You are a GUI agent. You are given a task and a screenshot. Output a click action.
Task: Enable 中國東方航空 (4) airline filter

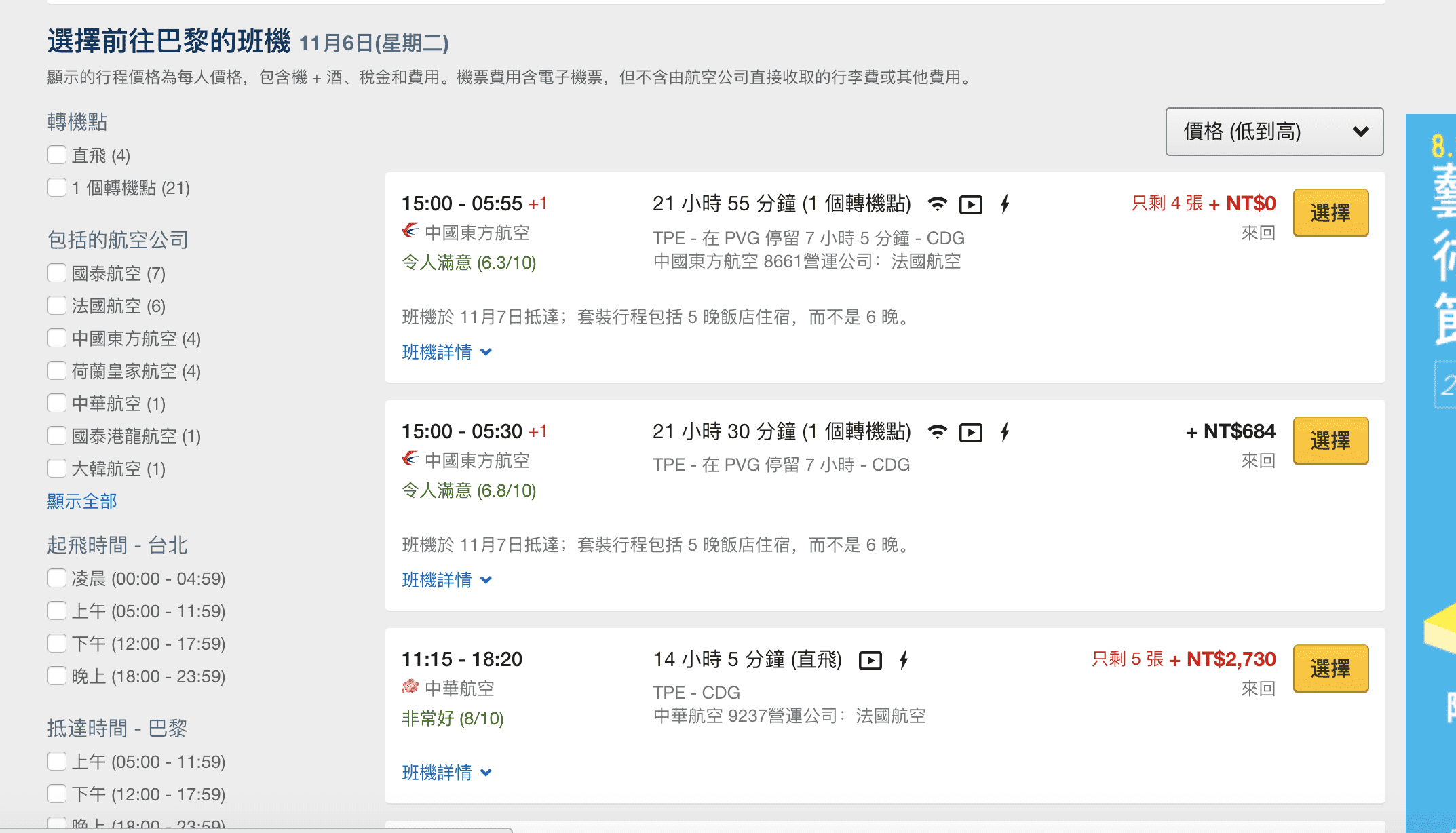pos(57,338)
